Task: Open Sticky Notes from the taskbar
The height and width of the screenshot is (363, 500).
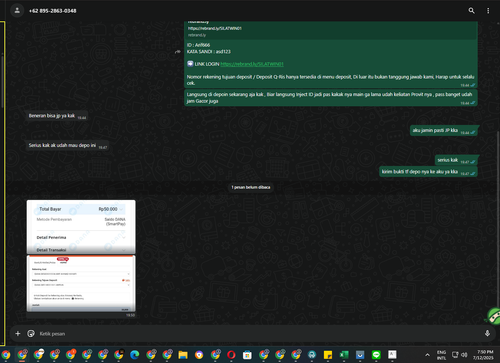Action: 328,355
